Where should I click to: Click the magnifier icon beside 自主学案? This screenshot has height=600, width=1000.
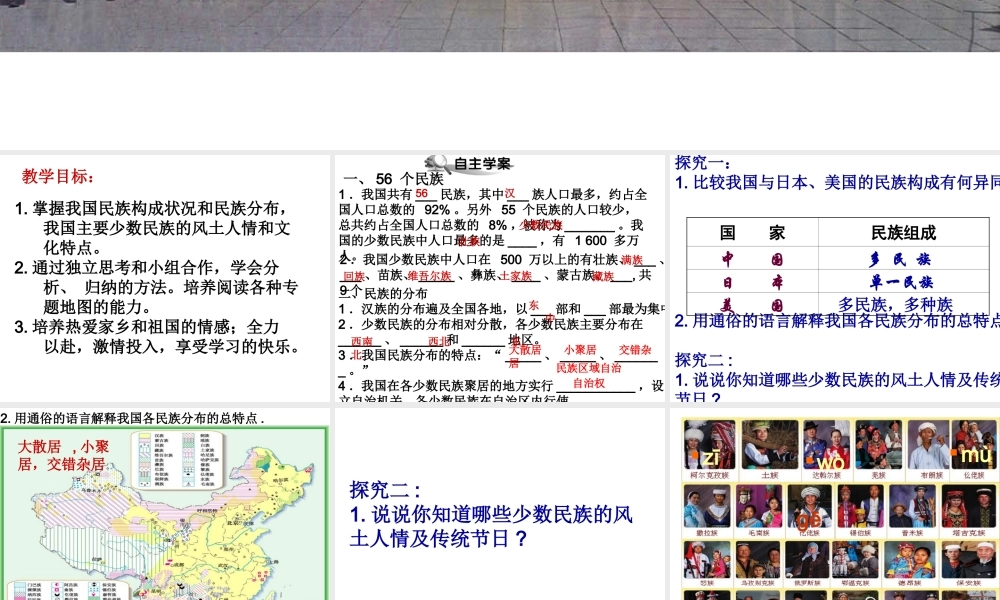point(438,163)
